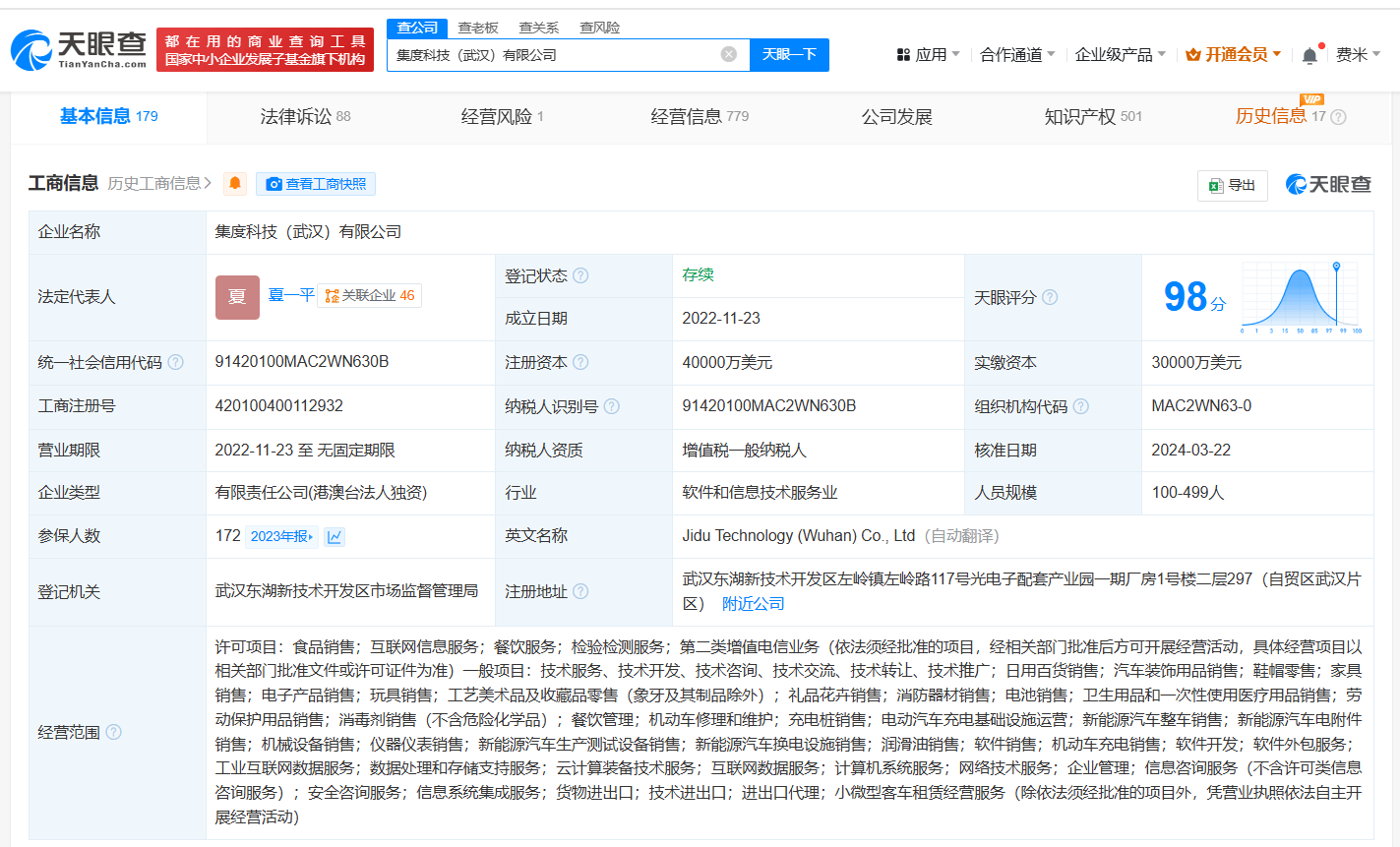Expand the 2023年报 selector
1400x847 pixels.
point(282,536)
